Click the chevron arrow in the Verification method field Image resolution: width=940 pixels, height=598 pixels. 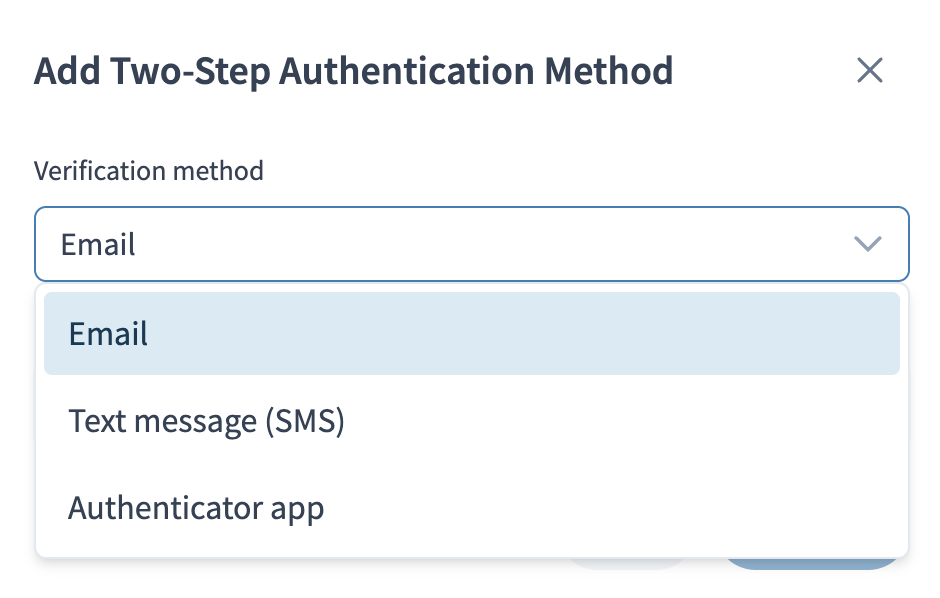coord(867,244)
